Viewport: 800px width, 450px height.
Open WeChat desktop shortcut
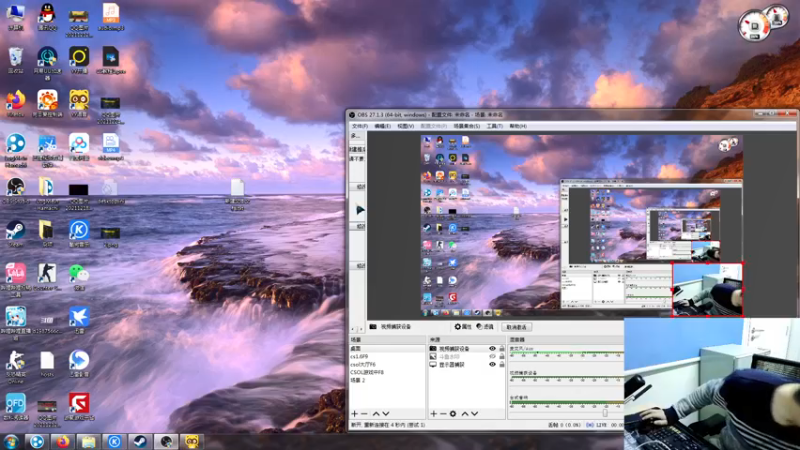79,277
